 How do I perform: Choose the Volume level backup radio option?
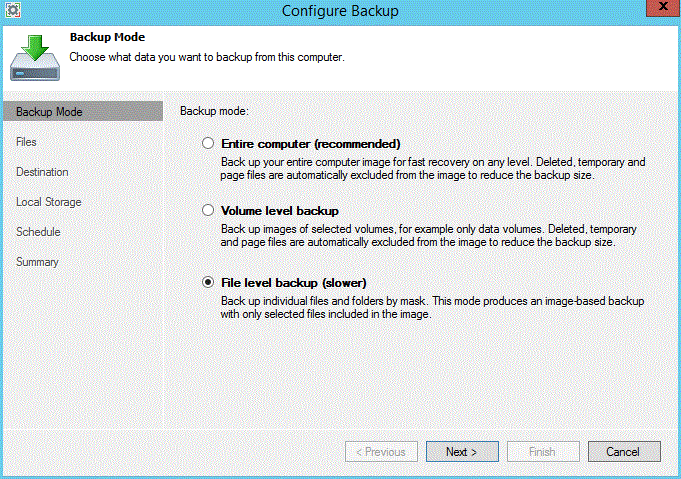click(x=208, y=211)
